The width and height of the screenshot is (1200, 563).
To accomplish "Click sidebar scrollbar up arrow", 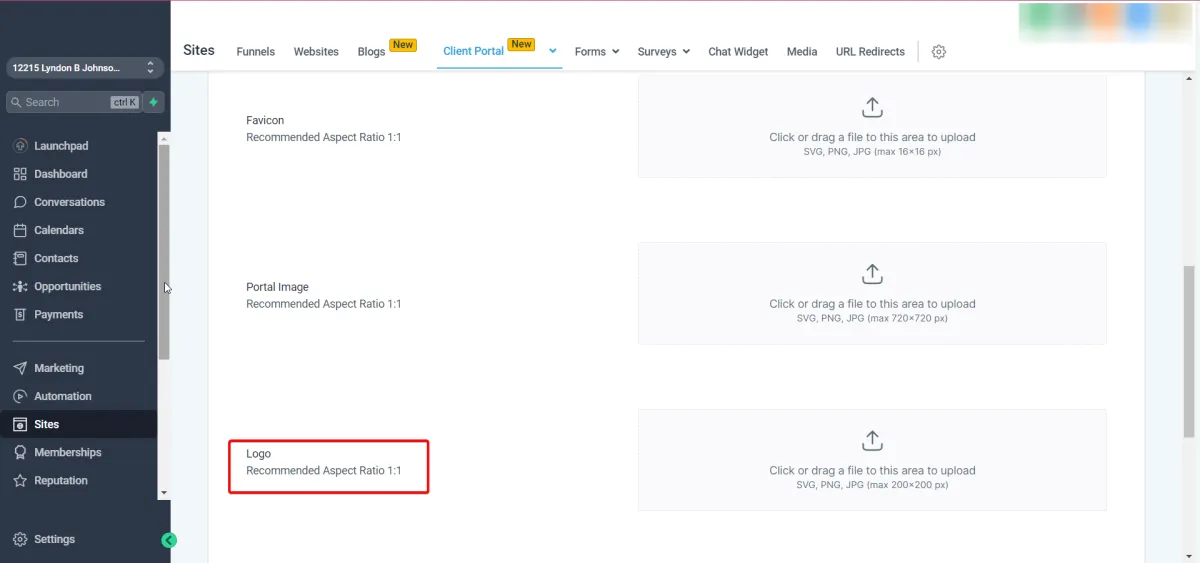I will click(164, 139).
